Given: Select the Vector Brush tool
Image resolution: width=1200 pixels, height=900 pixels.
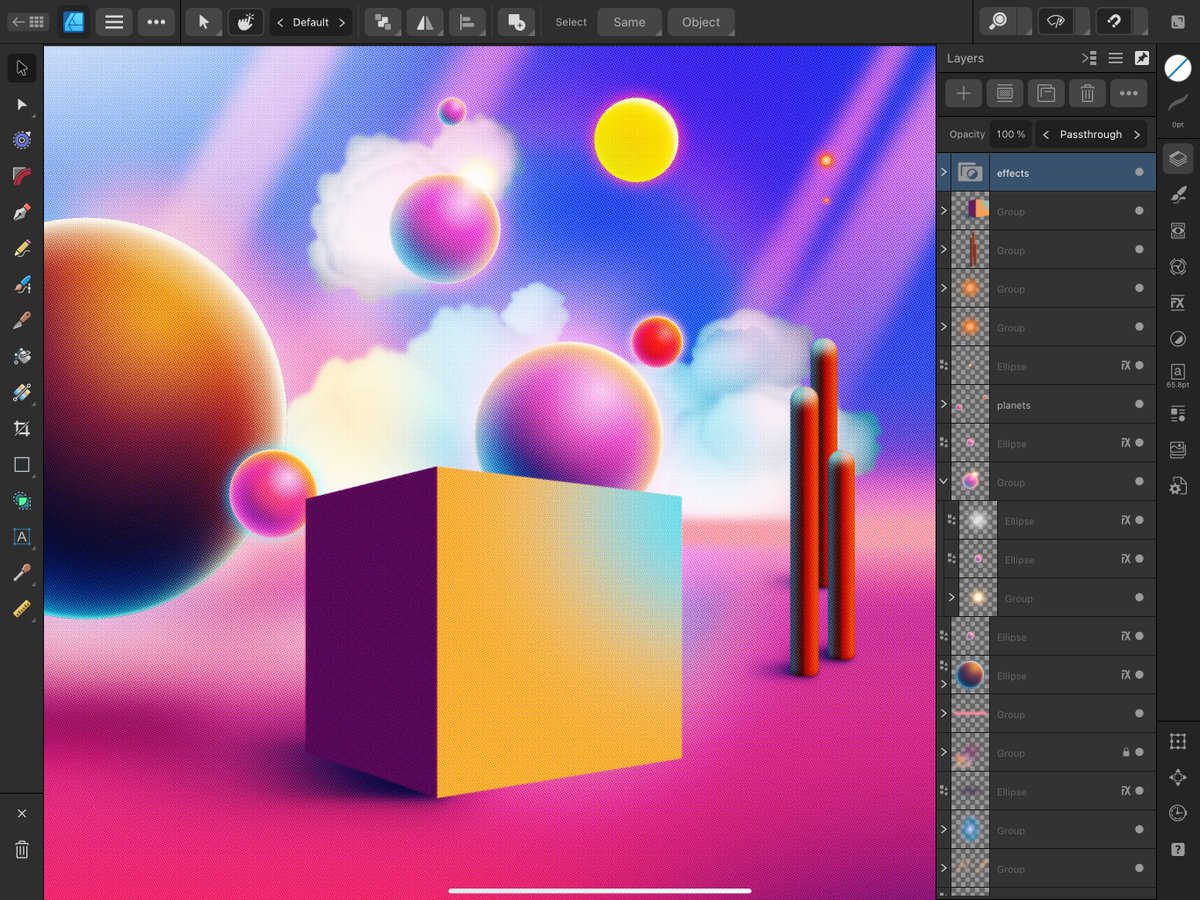Looking at the screenshot, I should (22, 284).
